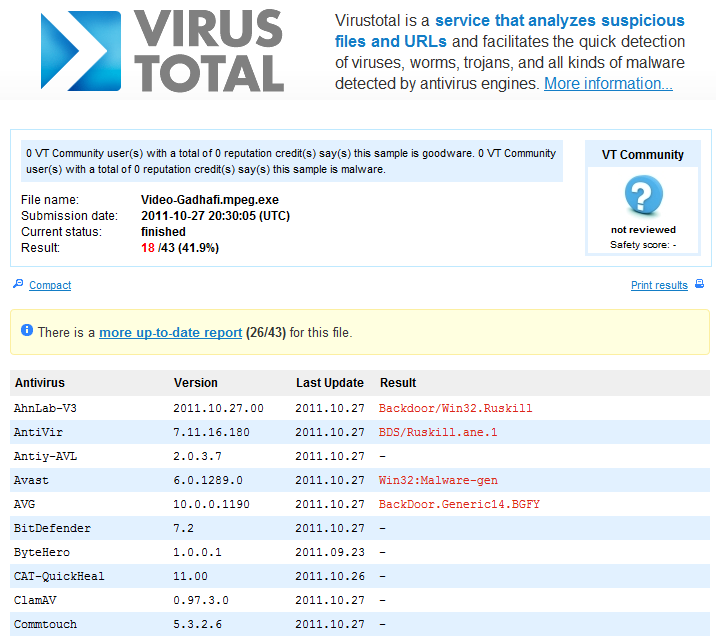
Task: Click Backdoor/Win32.Ruskill result
Action: tap(455, 408)
